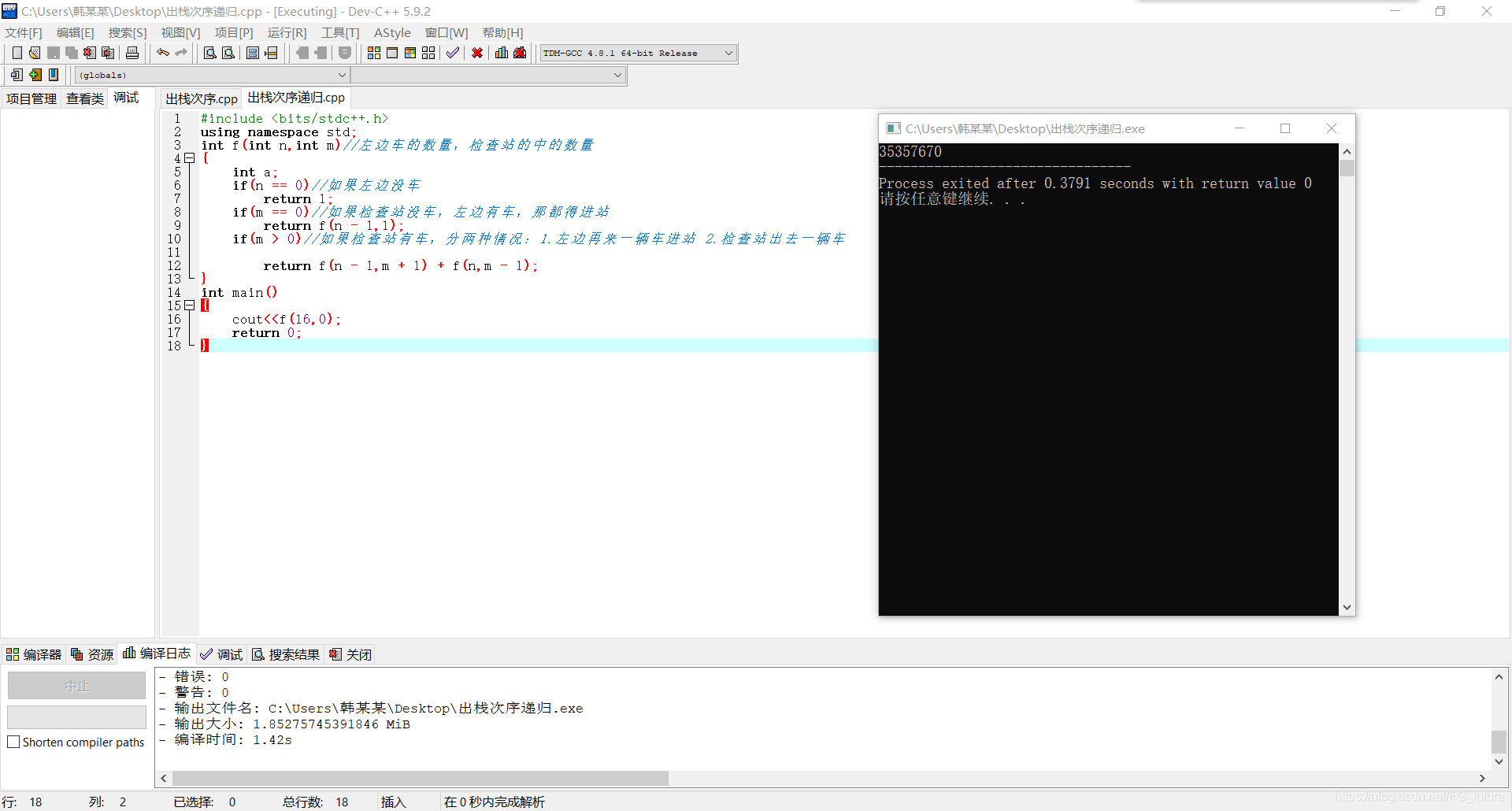Click the Run program window icon
This screenshot has width=1512, height=811.
tap(392, 53)
